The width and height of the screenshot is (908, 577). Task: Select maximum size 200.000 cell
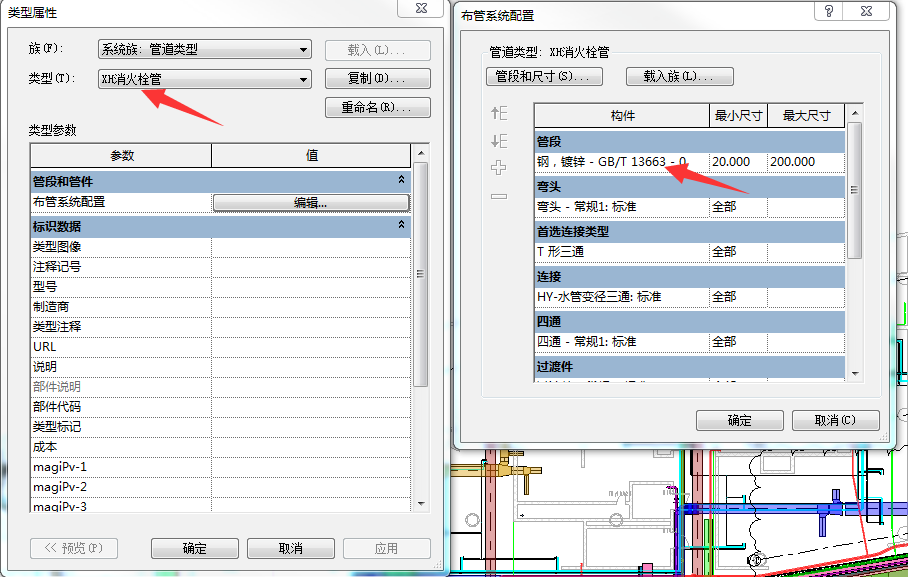coord(806,162)
